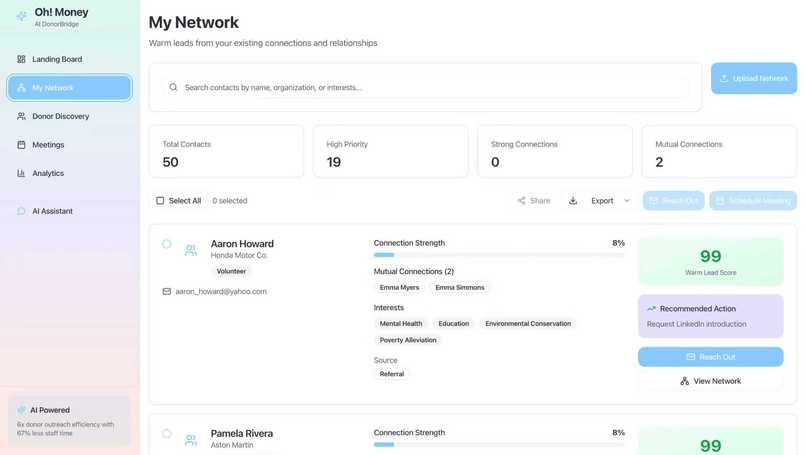
Task: Open the My Network sidebar item
Action: 69,88
